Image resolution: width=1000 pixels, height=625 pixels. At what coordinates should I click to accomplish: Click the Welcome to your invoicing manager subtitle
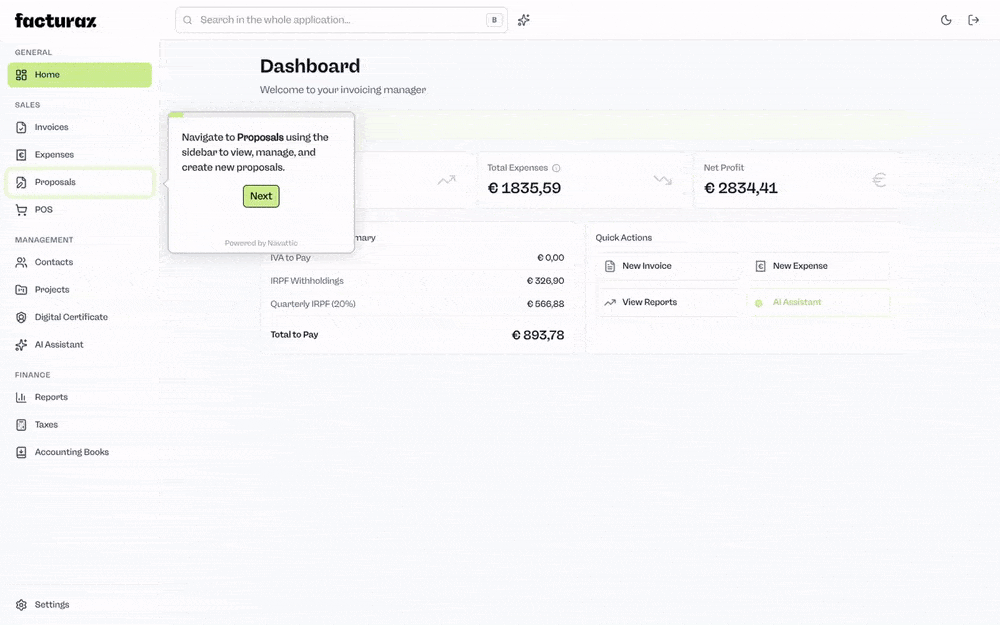[x=343, y=90]
